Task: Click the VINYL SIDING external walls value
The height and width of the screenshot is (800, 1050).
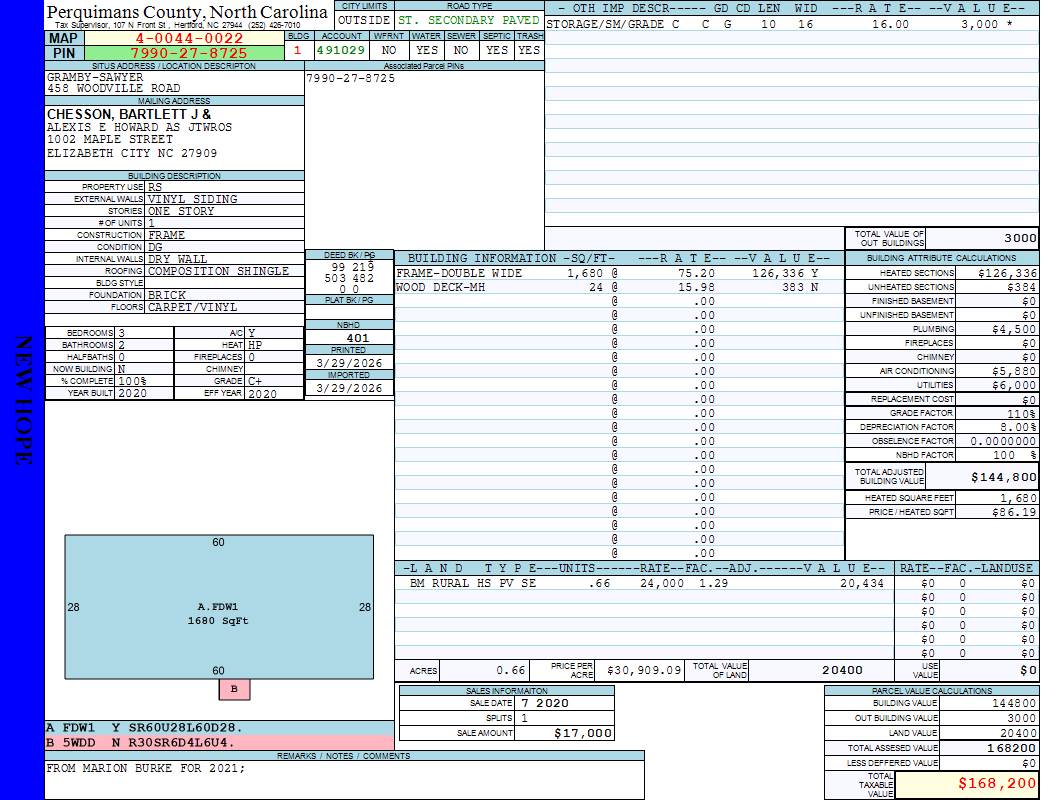Action: [x=193, y=199]
